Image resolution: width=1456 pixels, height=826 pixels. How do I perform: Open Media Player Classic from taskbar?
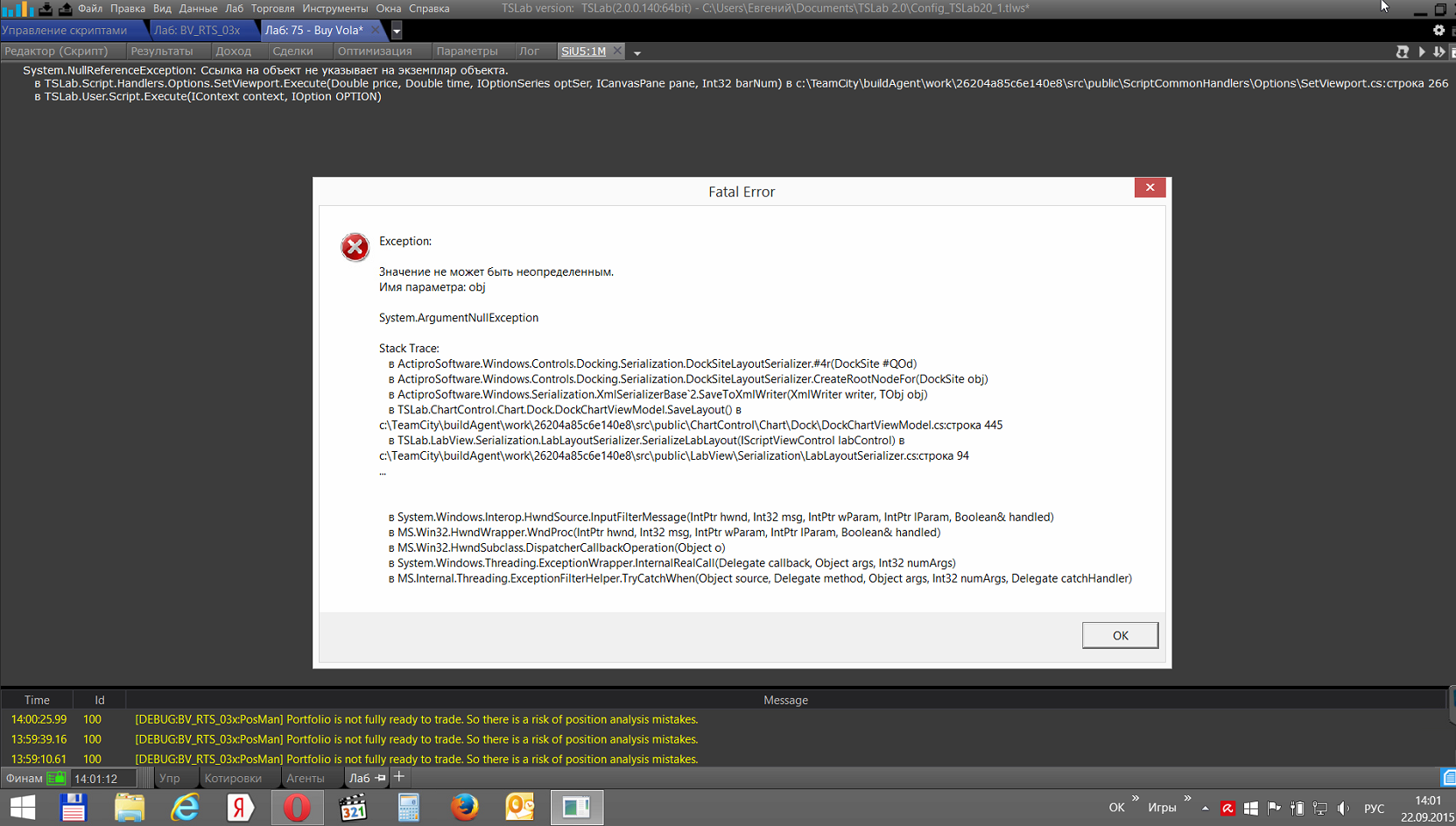pyautogui.click(x=353, y=808)
